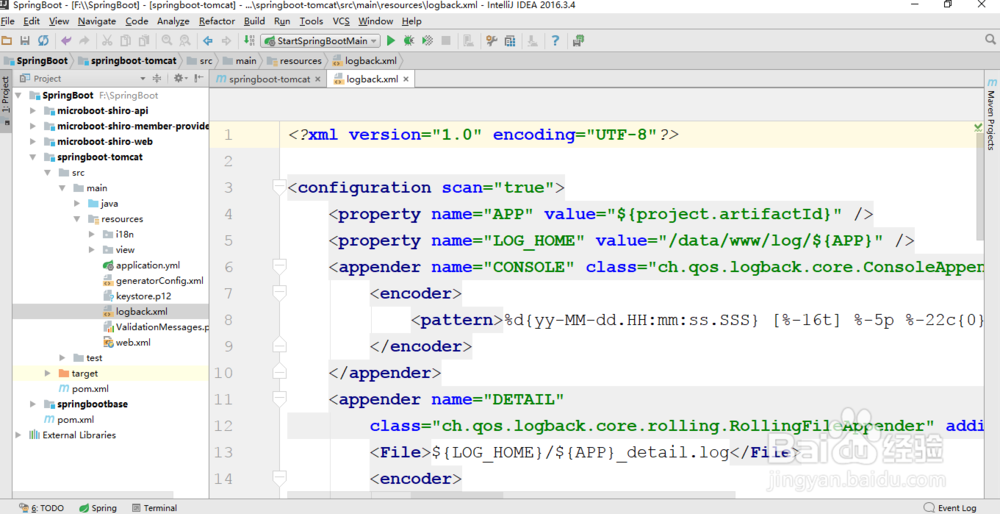Copy selection with the copy icon
This screenshot has height=514, width=1000.
[x=126, y=41]
